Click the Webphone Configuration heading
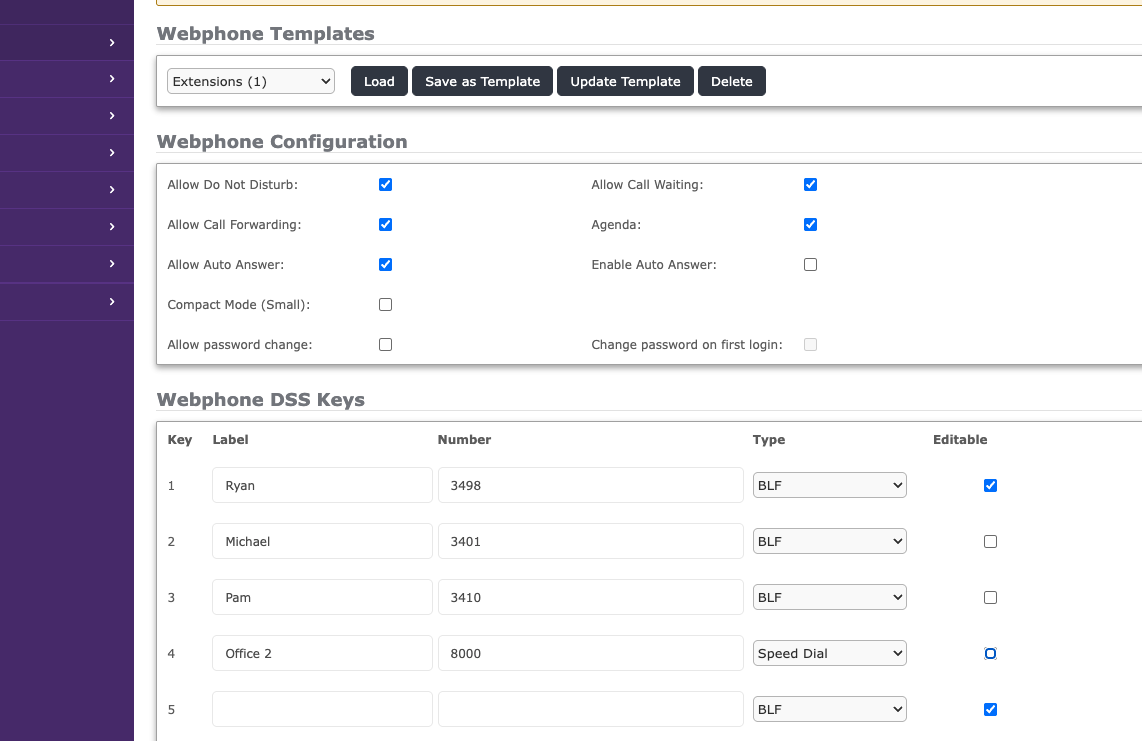The width and height of the screenshot is (1142, 741). tap(282, 141)
